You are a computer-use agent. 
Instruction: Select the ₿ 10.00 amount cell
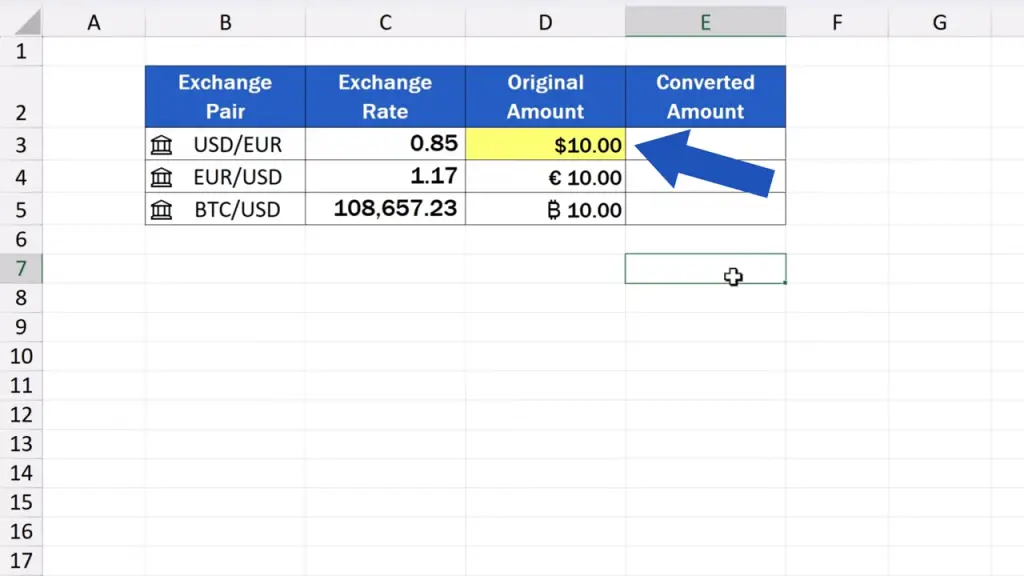[546, 210]
